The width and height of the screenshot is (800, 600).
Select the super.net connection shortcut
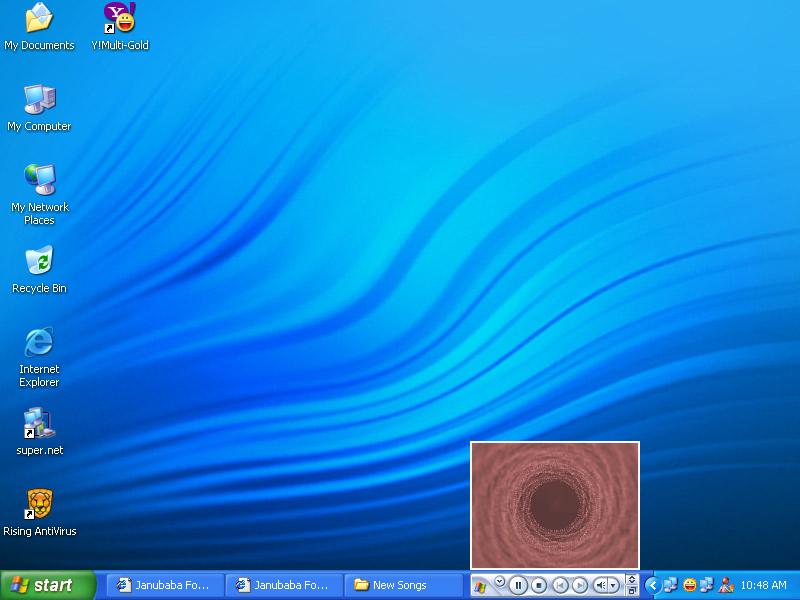point(39,432)
